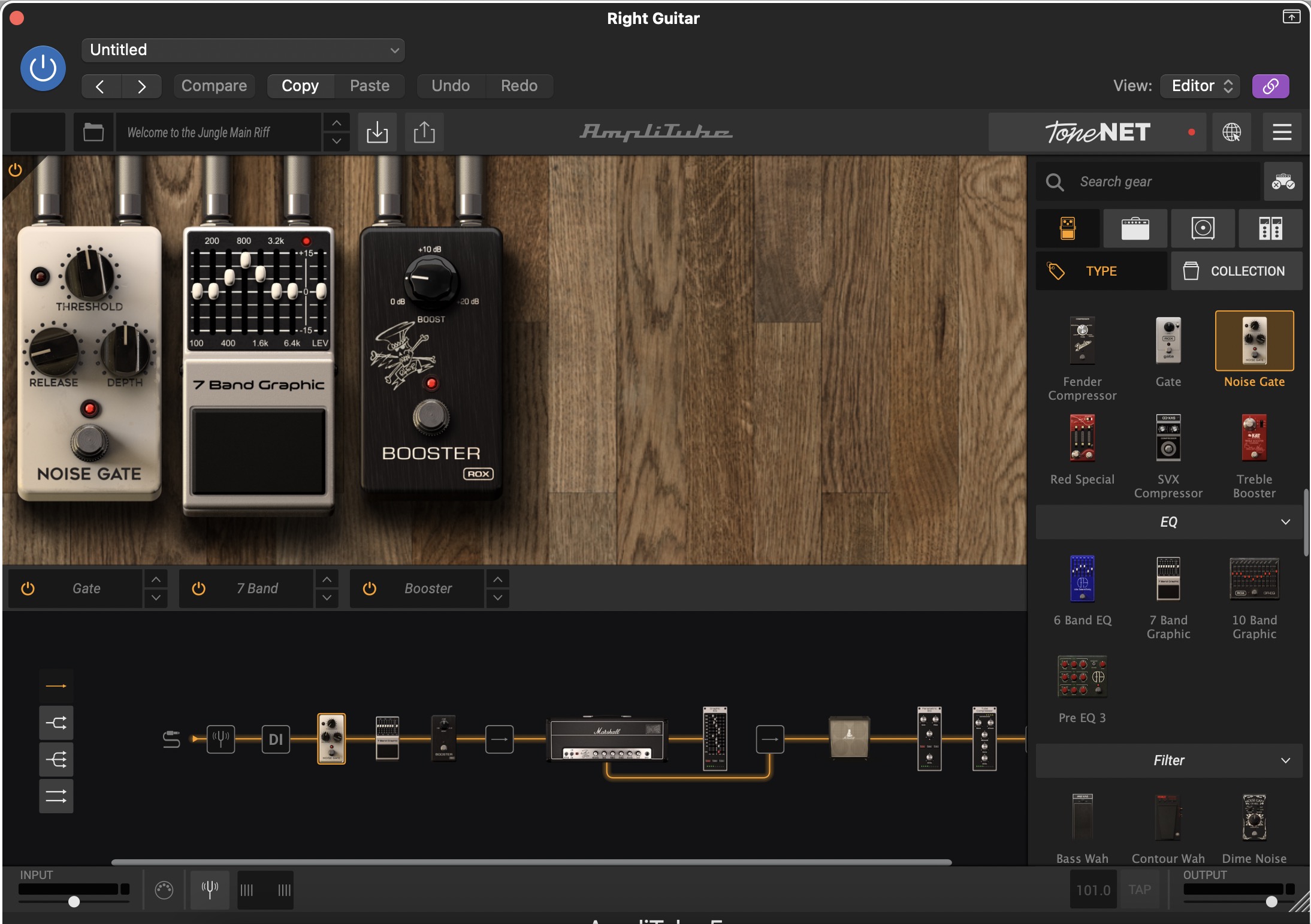The height and width of the screenshot is (924, 1311).
Task: Click the Noise Gate Threshold knob
Action: (90, 276)
